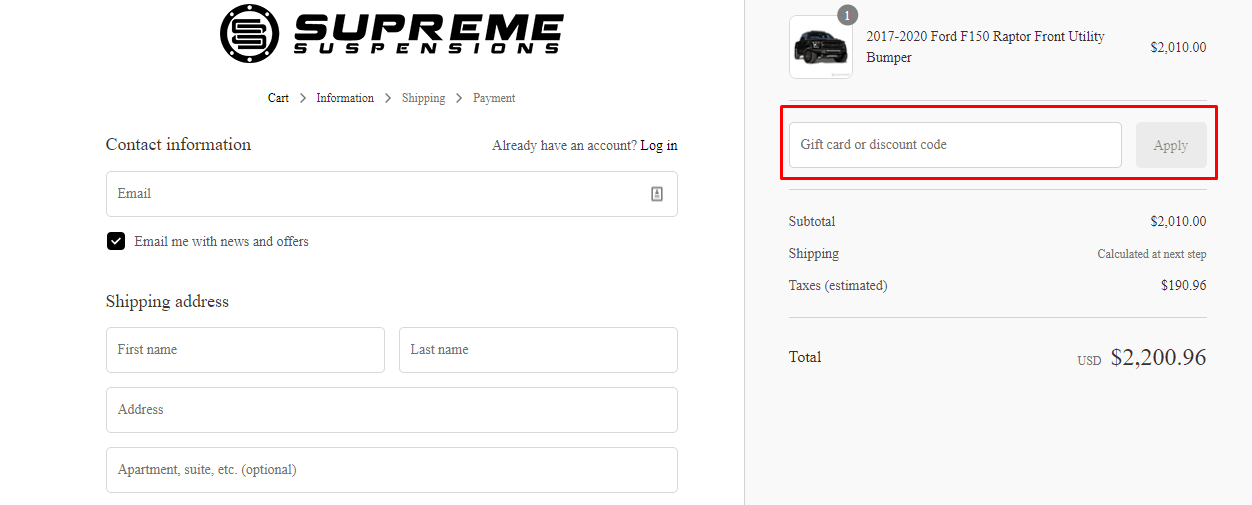Image resolution: width=1252 pixels, height=505 pixels.
Task: Click the contact card icon in Email field
Action: (x=657, y=194)
